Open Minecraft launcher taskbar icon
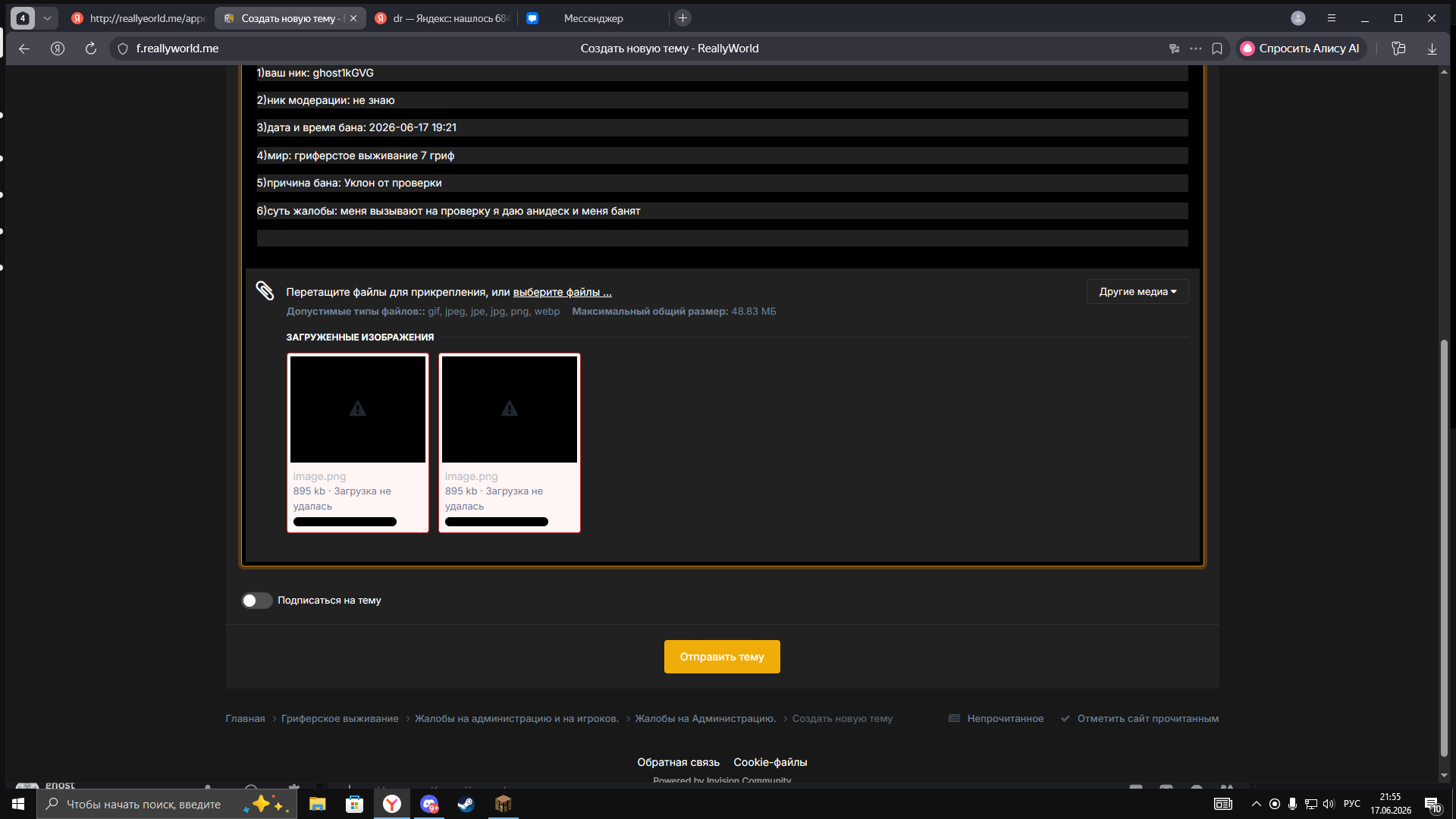The image size is (1456, 819). [503, 804]
